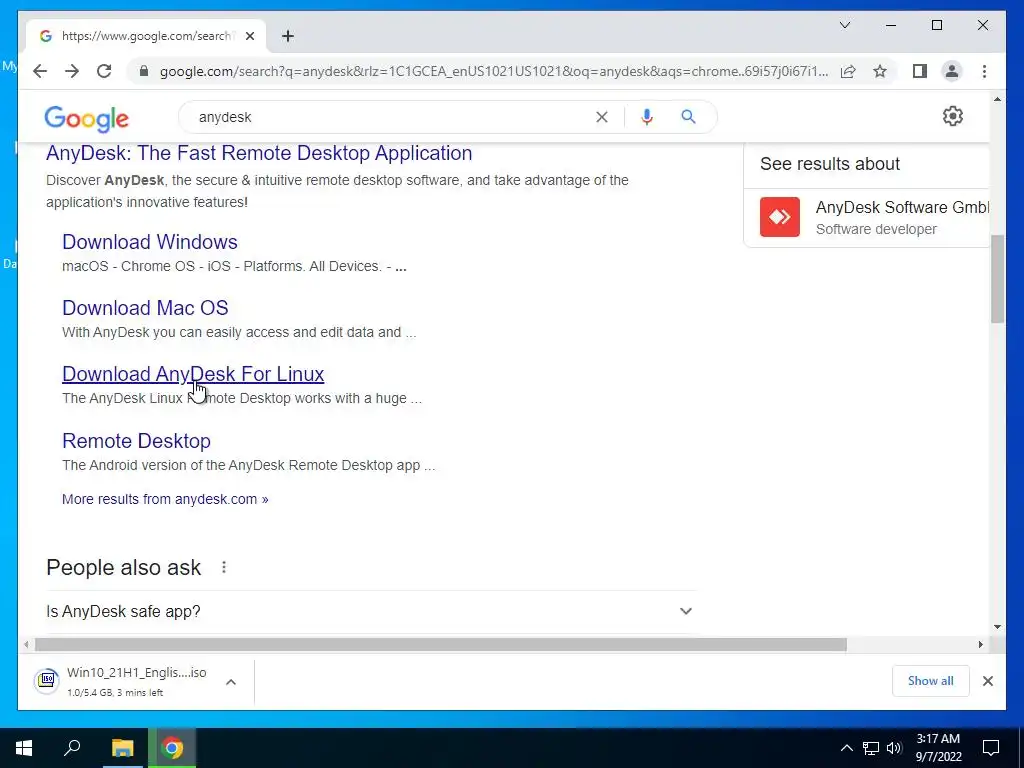
Task: Open the Chrome profile avatar
Action: tap(952, 71)
